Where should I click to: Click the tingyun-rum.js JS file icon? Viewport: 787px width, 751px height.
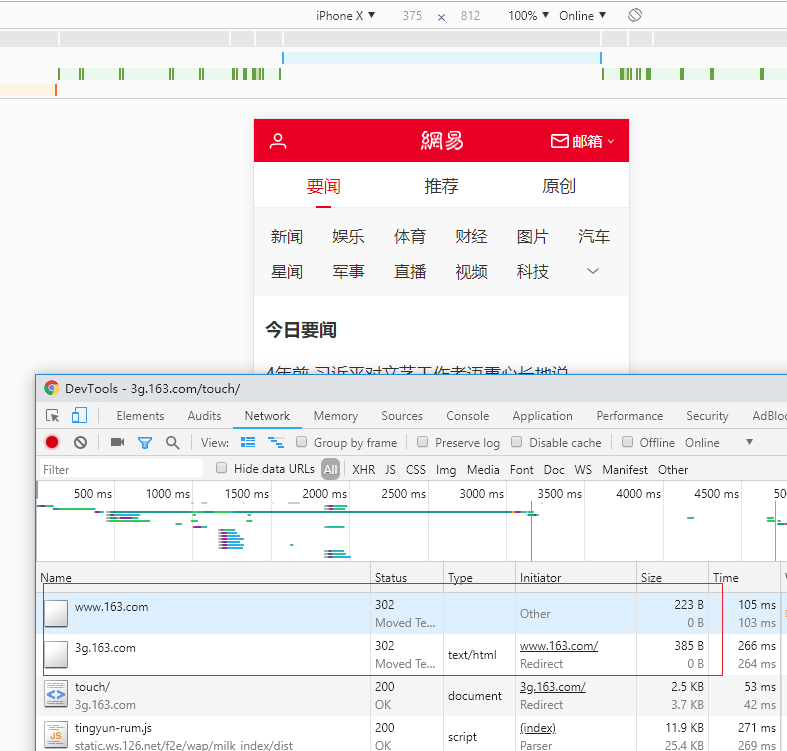pyautogui.click(x=56, y=735)
